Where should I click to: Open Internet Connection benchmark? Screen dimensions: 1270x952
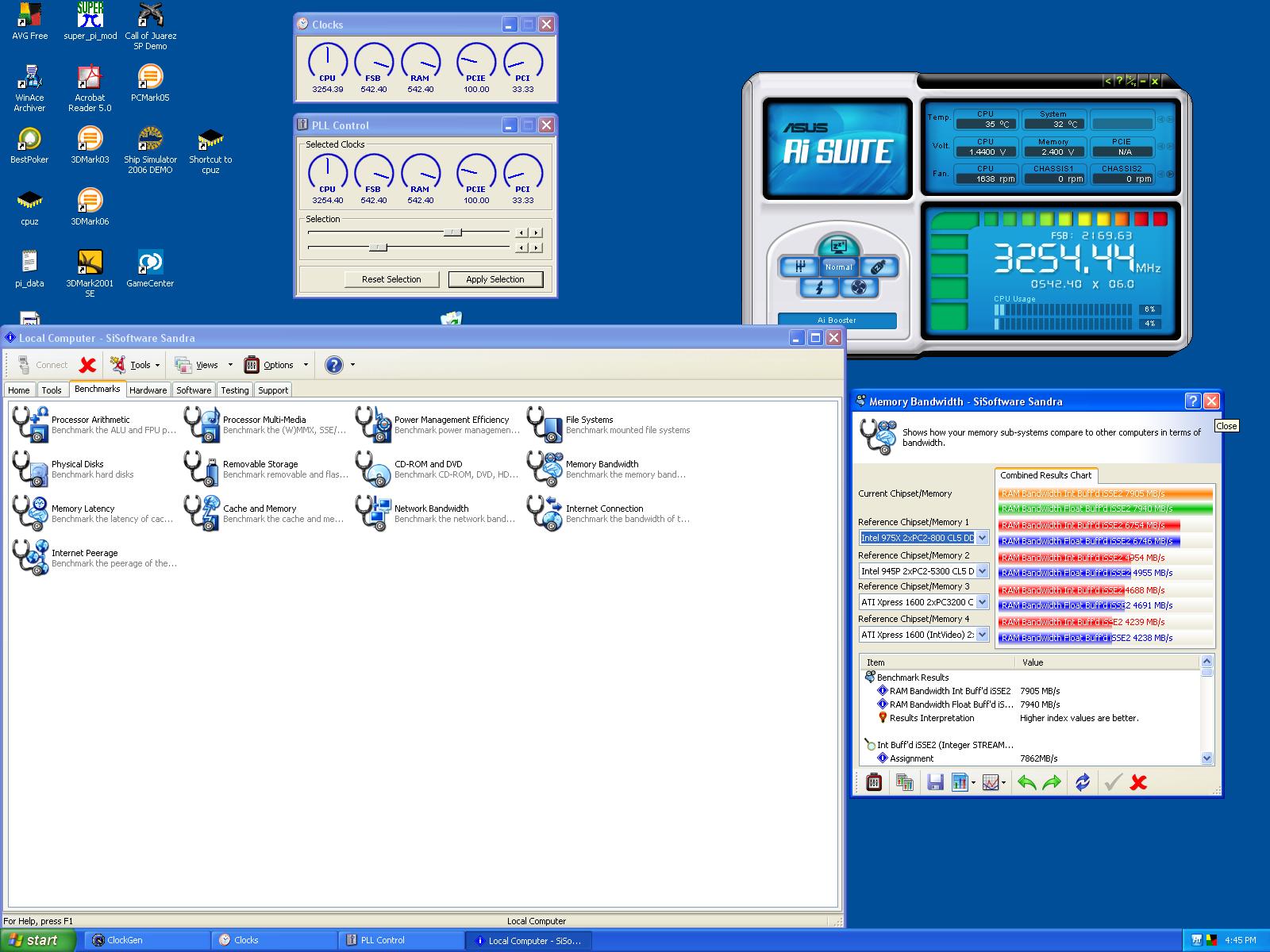coord(608,513)
